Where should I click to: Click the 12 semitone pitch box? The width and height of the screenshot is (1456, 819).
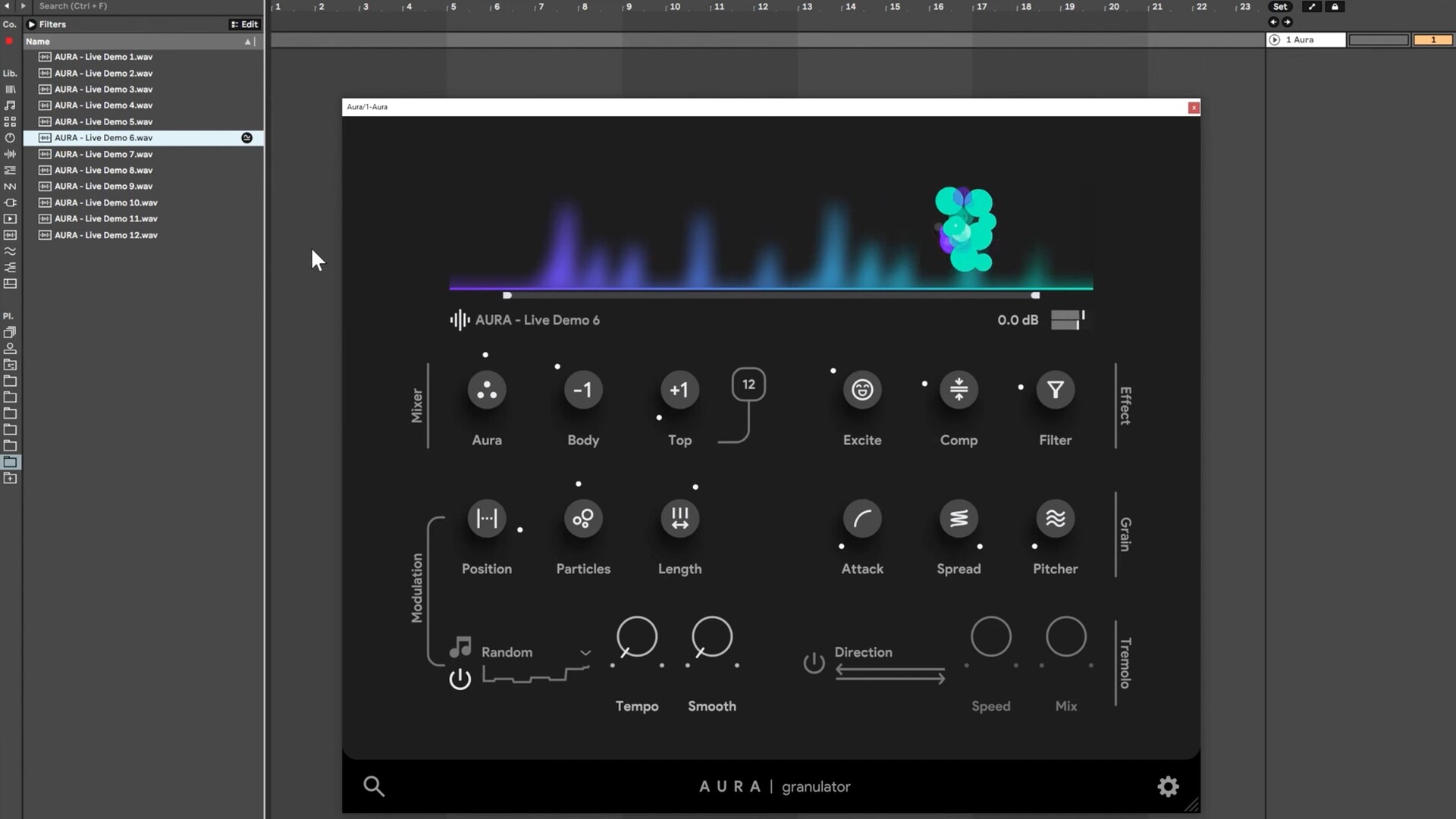tap(748, 384)
